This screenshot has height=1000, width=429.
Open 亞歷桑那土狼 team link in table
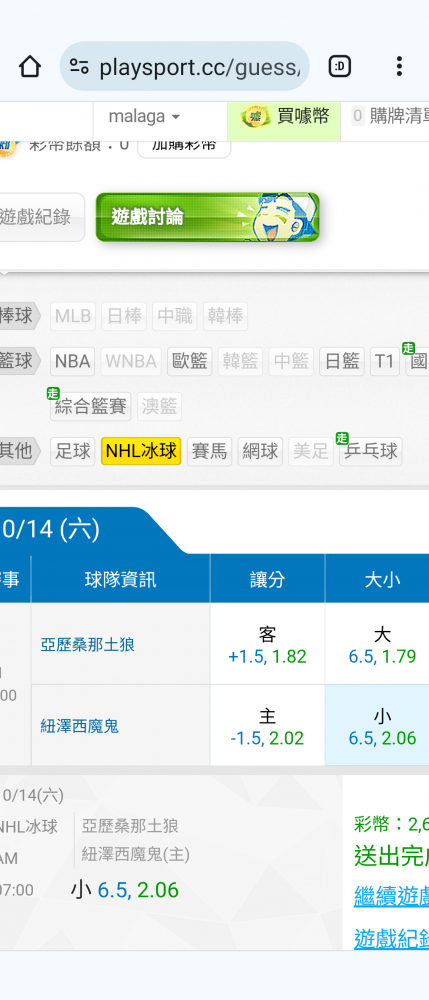pyautogui.click(x=88, y=645)
